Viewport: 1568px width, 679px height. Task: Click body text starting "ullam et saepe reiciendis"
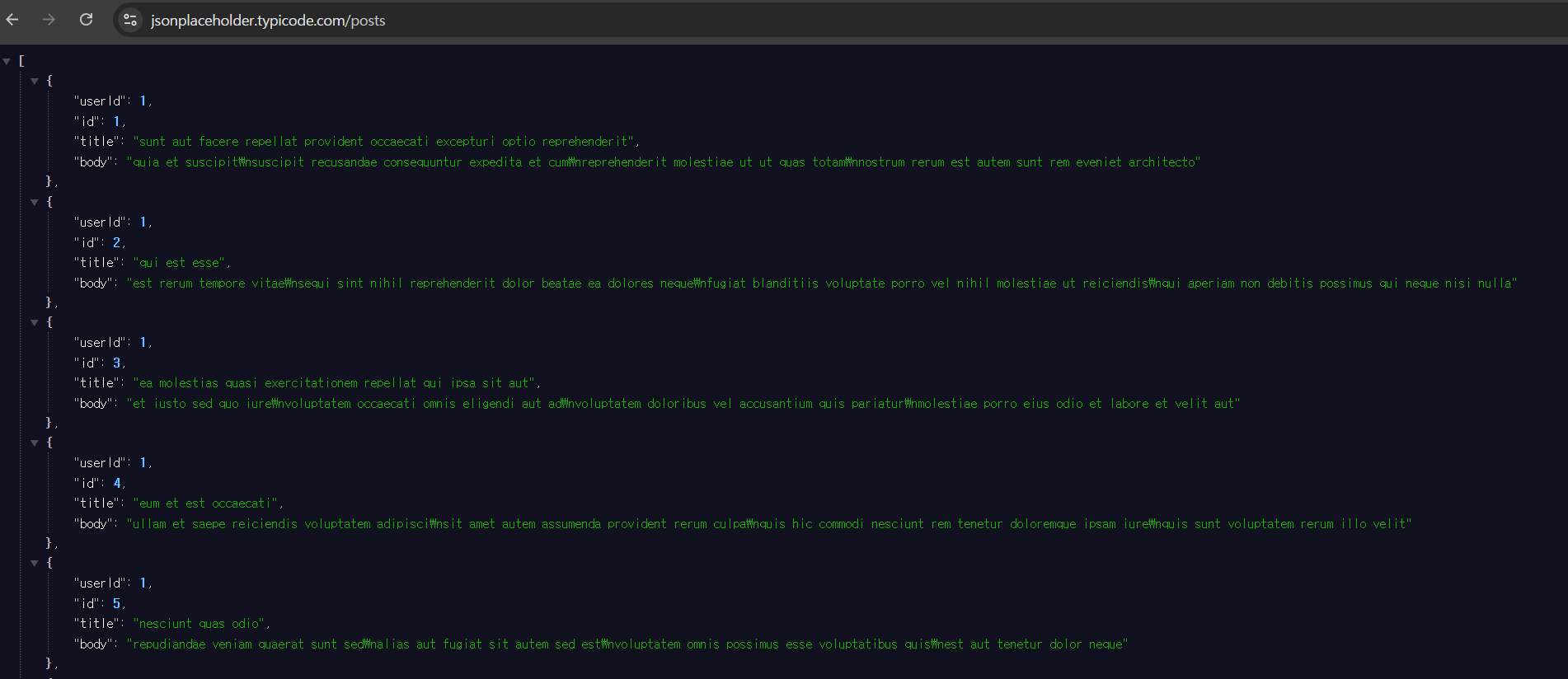tap(769, 524)
